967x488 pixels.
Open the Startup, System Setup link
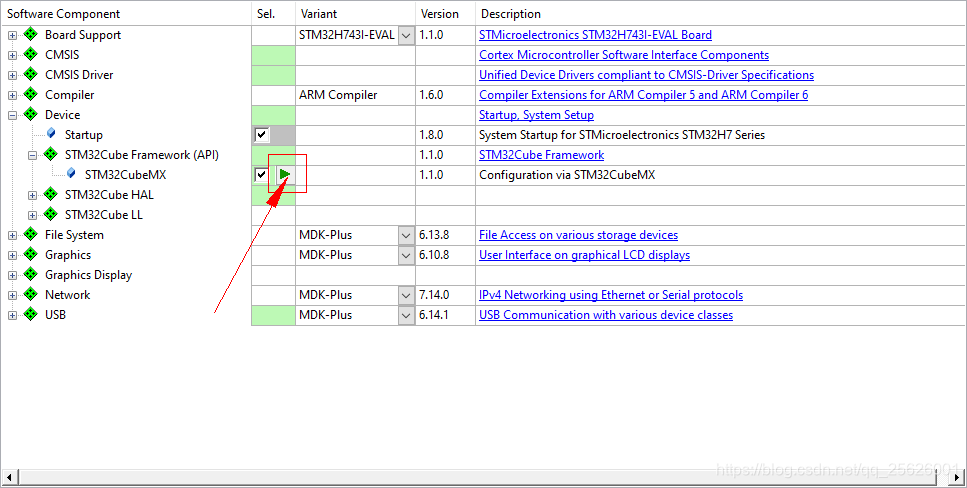[x=537, y=115]
